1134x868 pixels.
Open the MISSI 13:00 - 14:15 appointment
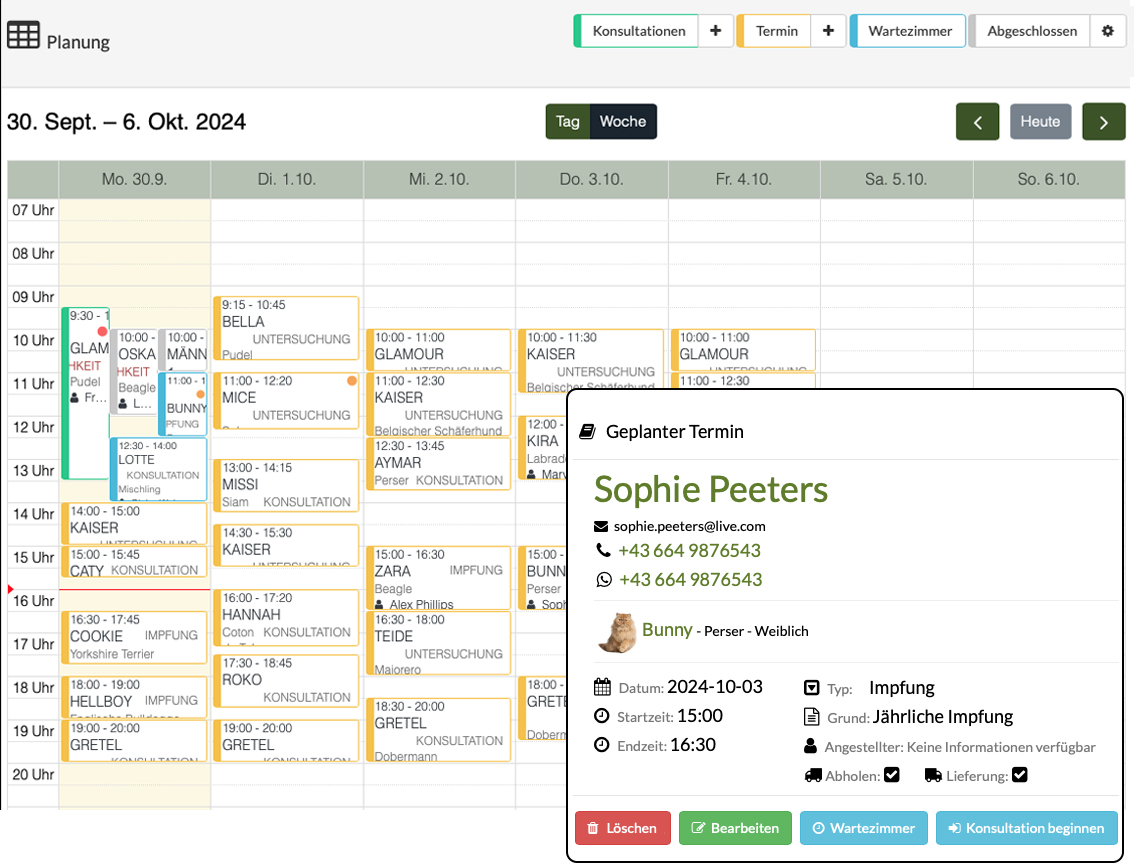286,485
